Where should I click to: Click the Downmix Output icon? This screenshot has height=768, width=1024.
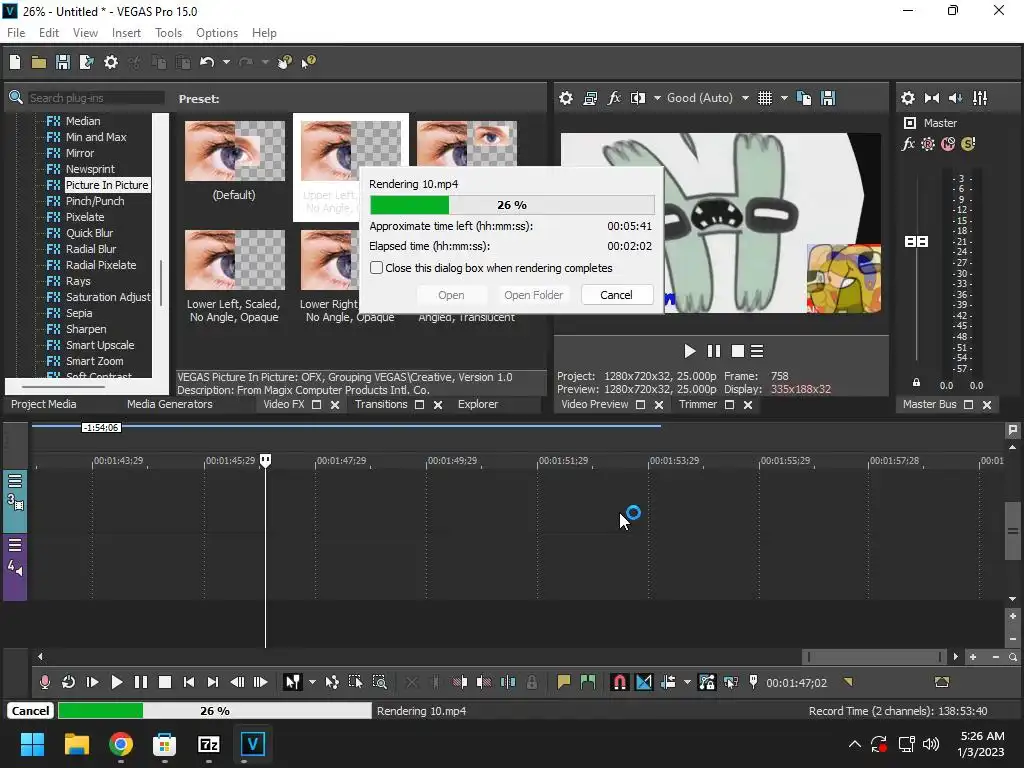point(932,98)
